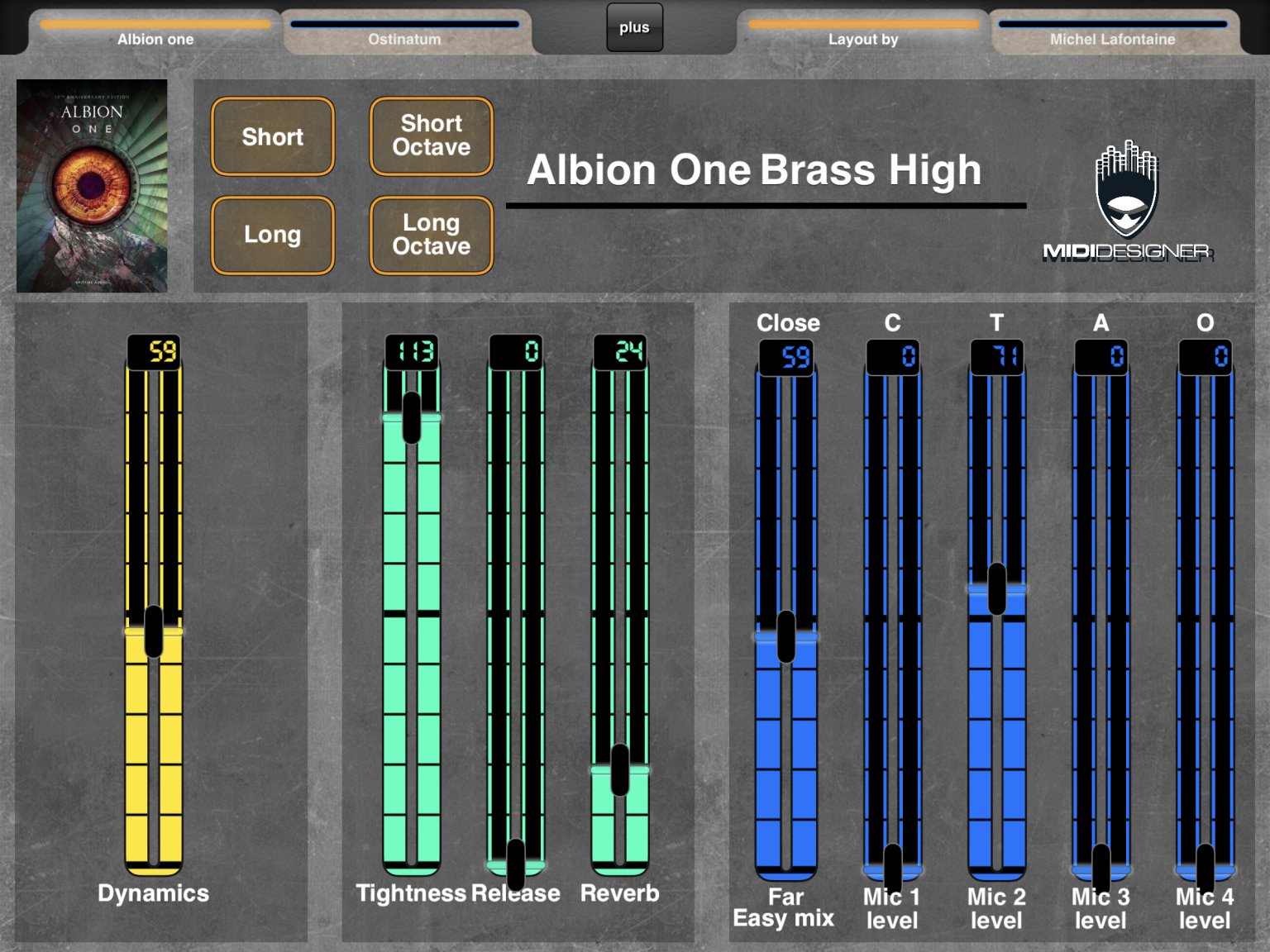1270x952 pixels.
Task: Click the Reverb label
Action: click(620, 893)
